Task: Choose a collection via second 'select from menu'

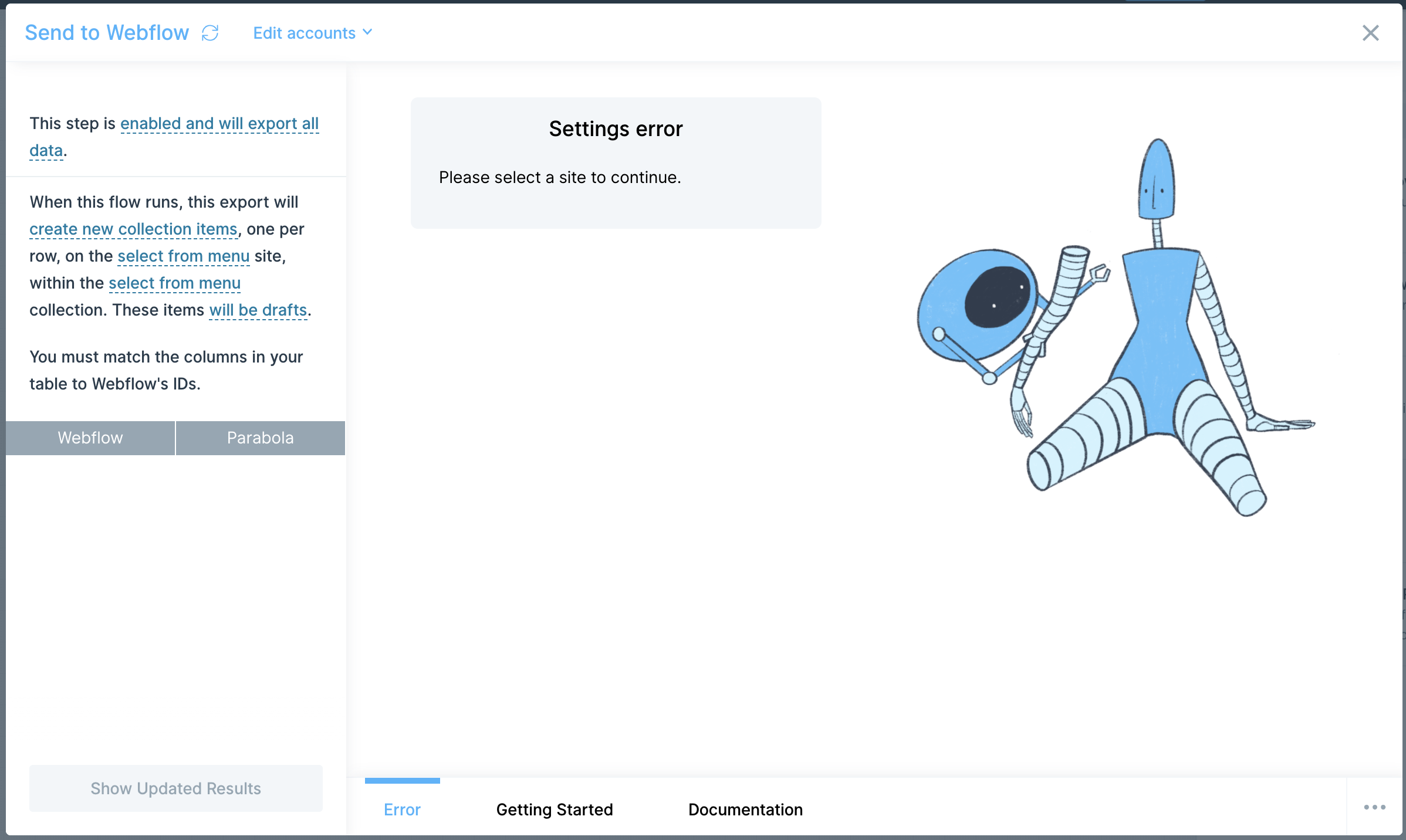Action: tap(175, 283)
